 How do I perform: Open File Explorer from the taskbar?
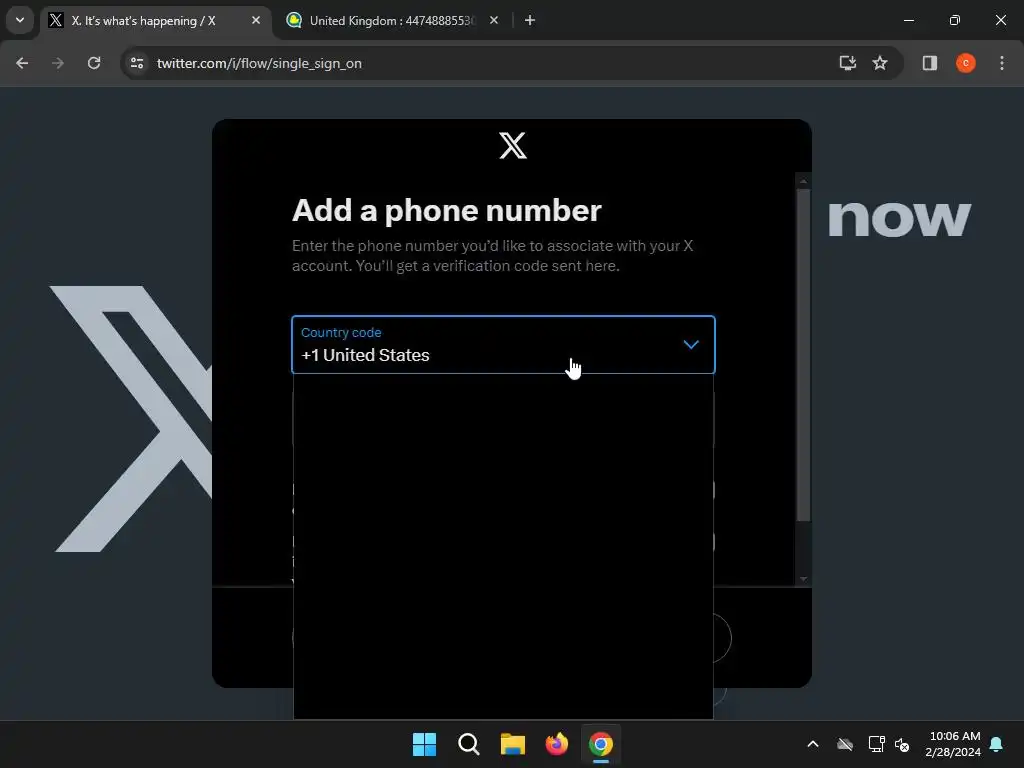pos(513,744)
